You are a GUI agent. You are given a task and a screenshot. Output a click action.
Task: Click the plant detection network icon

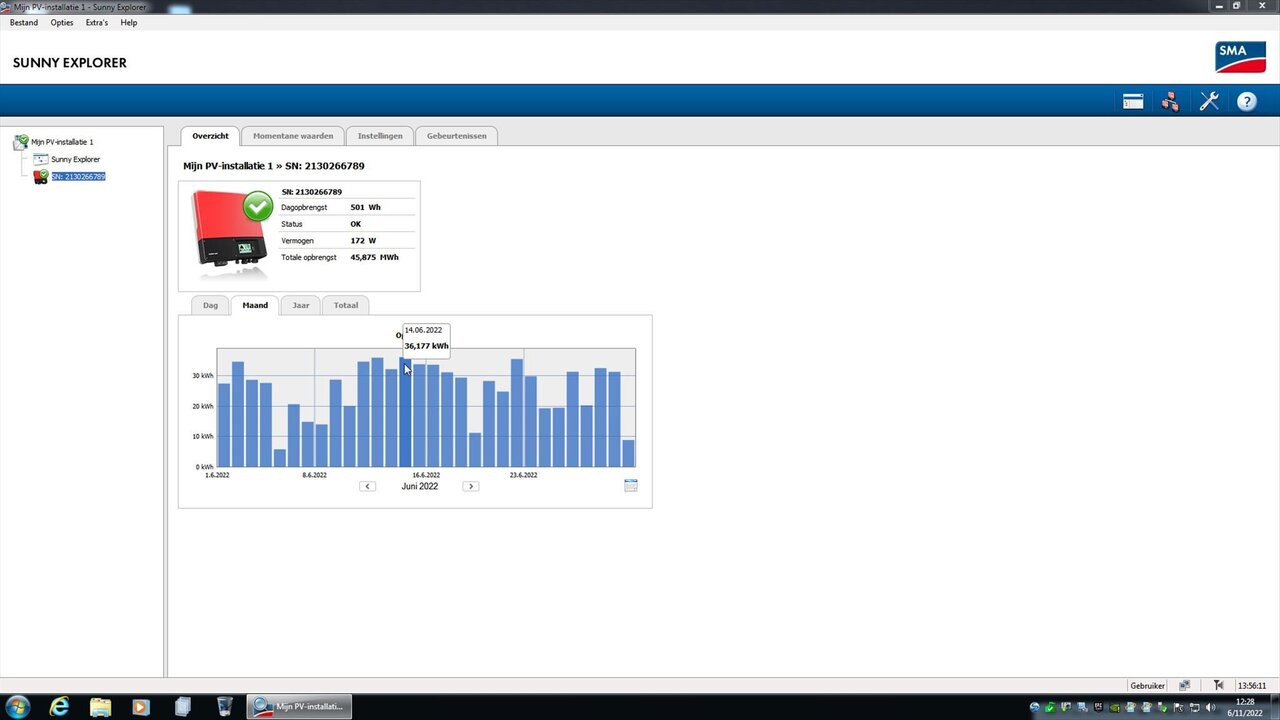click(1170, 100)
